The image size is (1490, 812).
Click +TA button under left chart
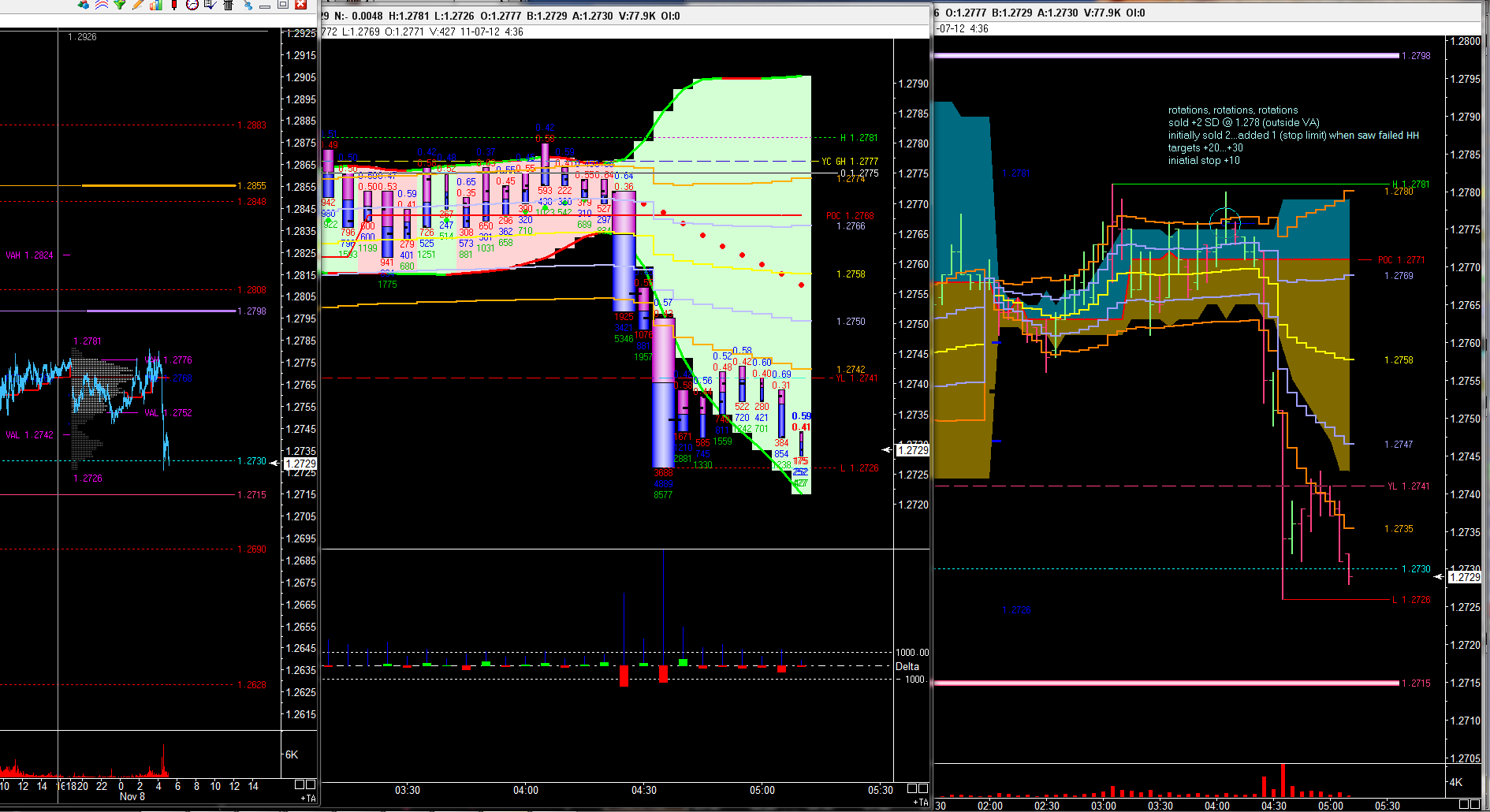click(308, 799)
